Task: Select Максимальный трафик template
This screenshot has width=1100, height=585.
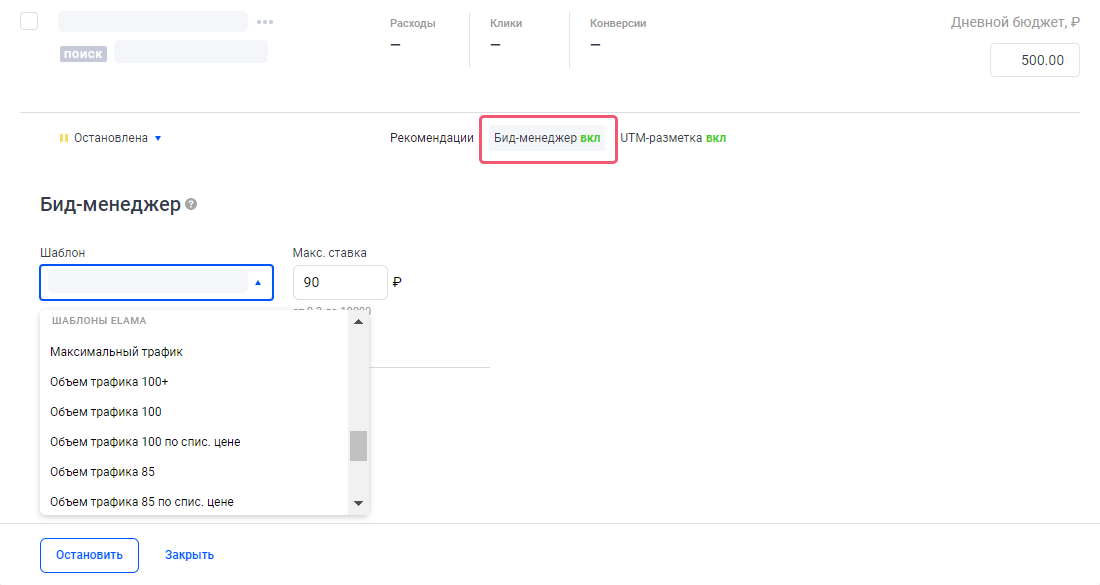Action: pyautogui.click(x=116, y=352)
